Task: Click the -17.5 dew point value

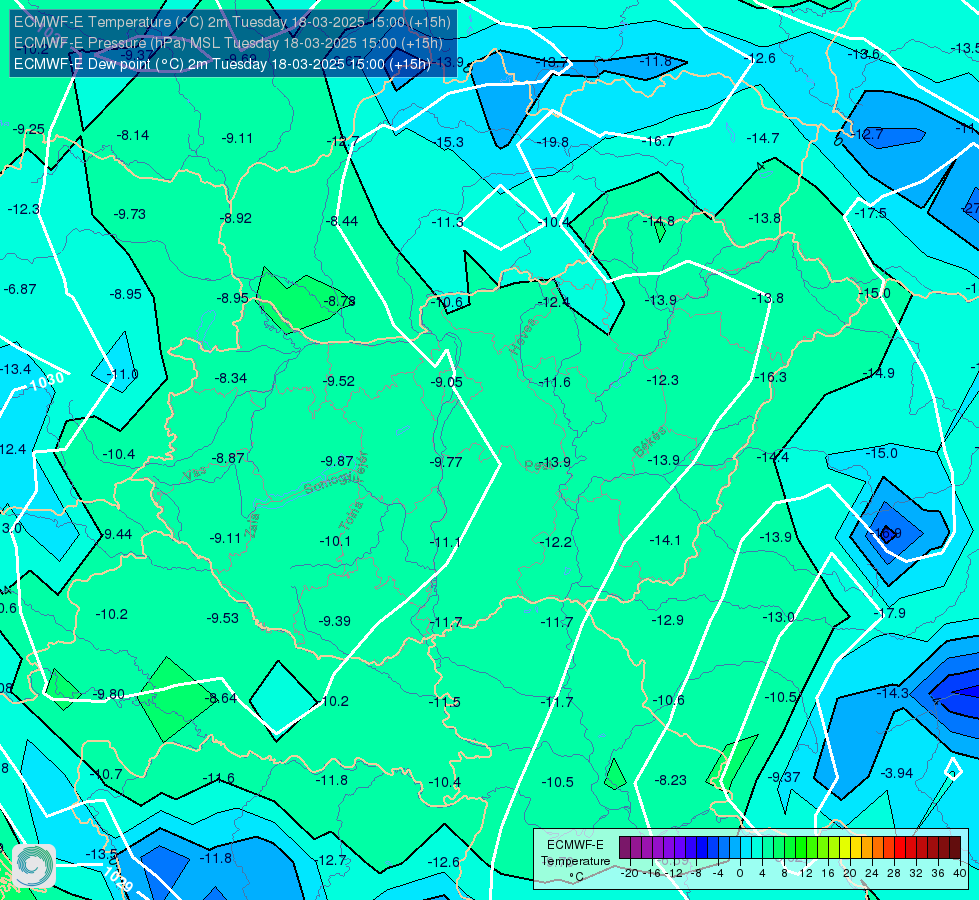Action: click(x=870, y=213)
